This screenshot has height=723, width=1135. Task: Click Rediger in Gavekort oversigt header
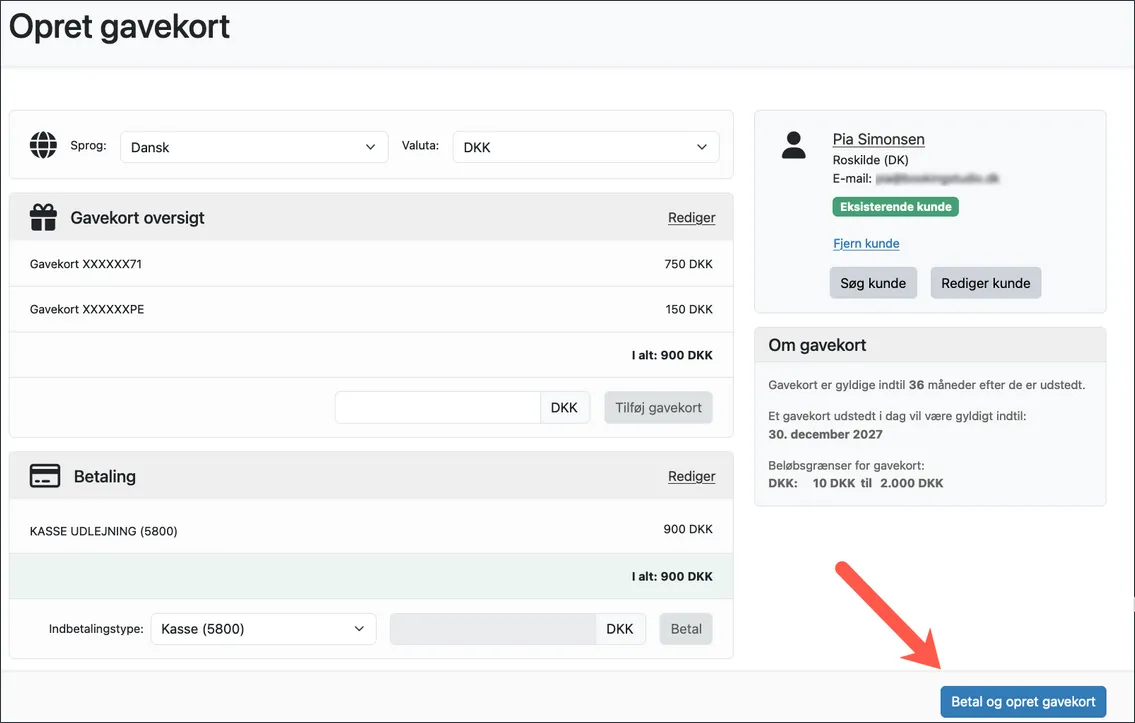[x=691, y=218]
